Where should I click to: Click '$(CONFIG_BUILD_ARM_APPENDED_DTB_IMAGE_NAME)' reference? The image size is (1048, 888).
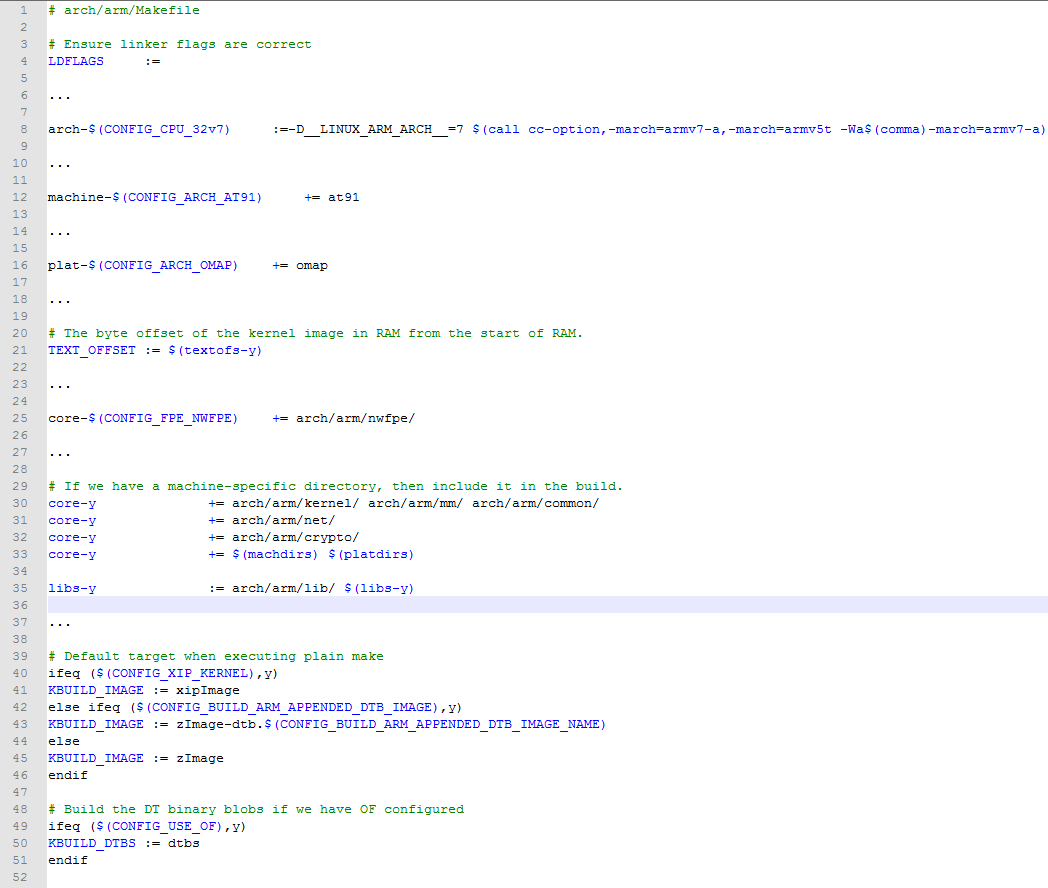coord(435,724)
